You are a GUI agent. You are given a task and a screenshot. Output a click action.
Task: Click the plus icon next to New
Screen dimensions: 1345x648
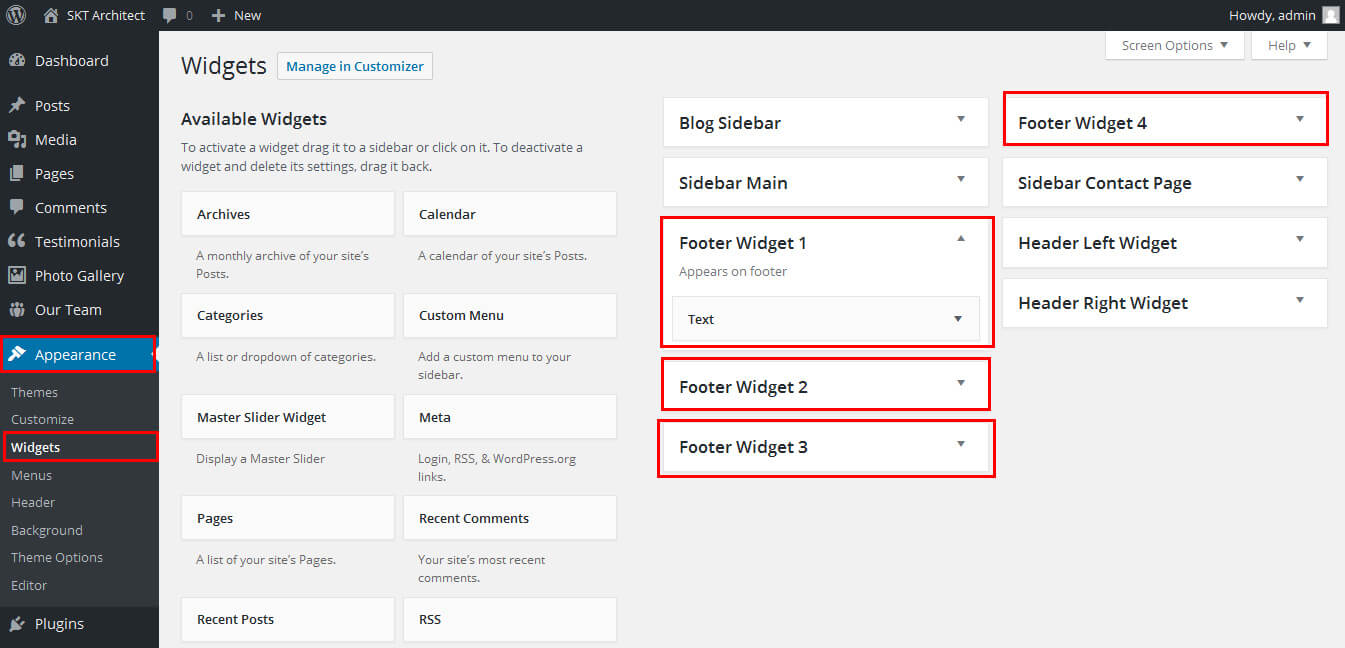tap(219, 15)
